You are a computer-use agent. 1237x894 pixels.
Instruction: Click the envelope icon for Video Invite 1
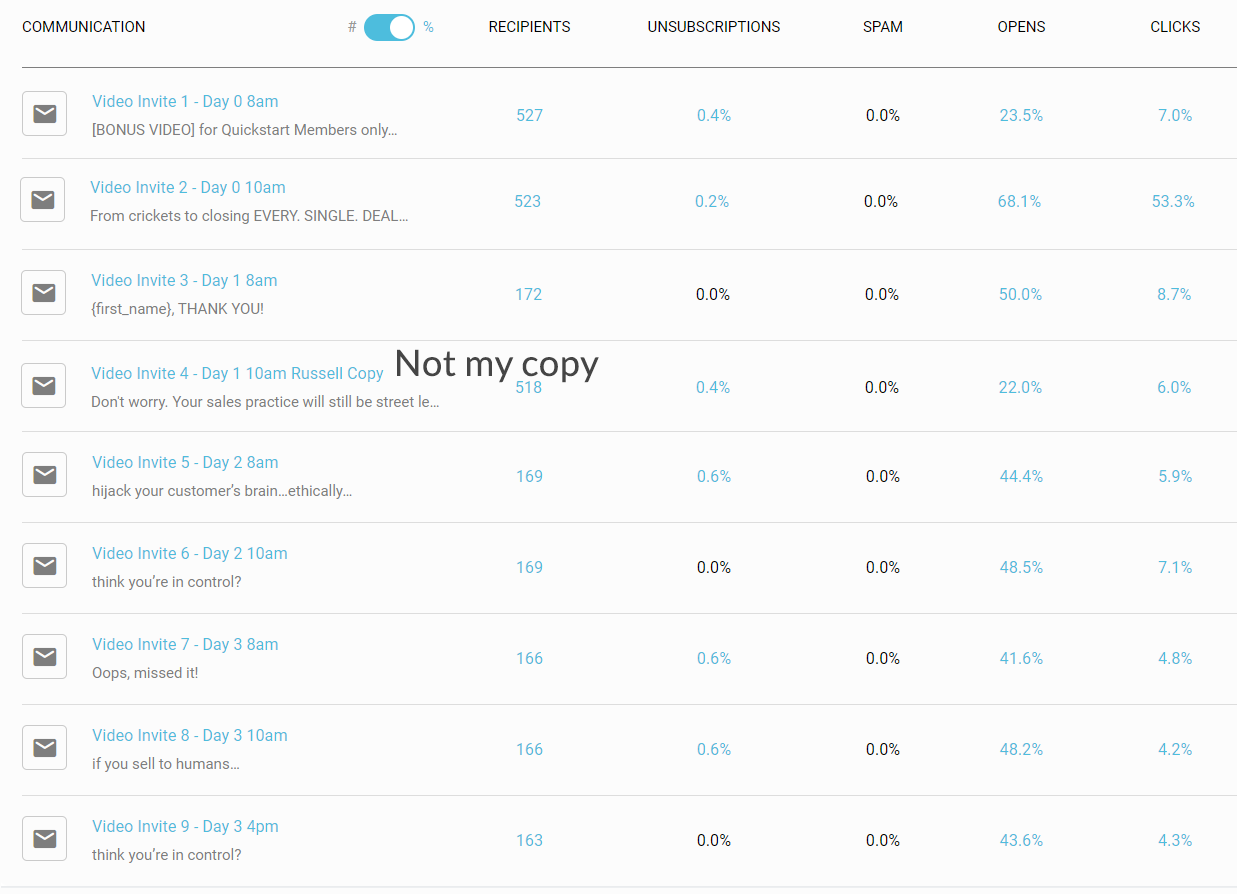(44, 113)
